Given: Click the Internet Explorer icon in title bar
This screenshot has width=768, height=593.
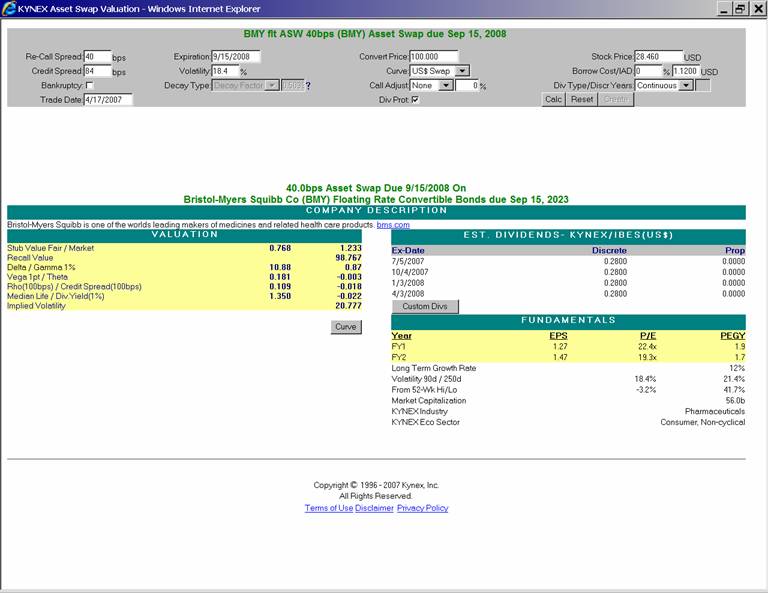Looking at the screenshot, I should pyautogui.click(x=8, y=8).
